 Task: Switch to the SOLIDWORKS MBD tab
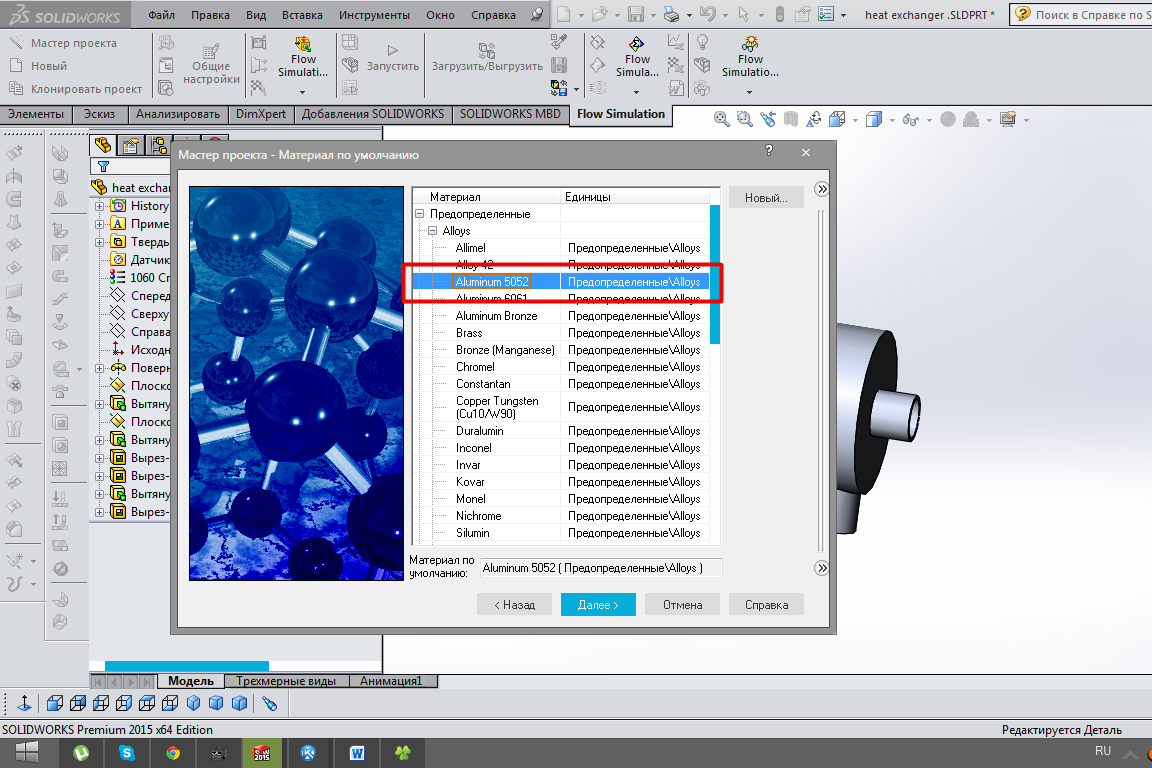tap(510, 114)
